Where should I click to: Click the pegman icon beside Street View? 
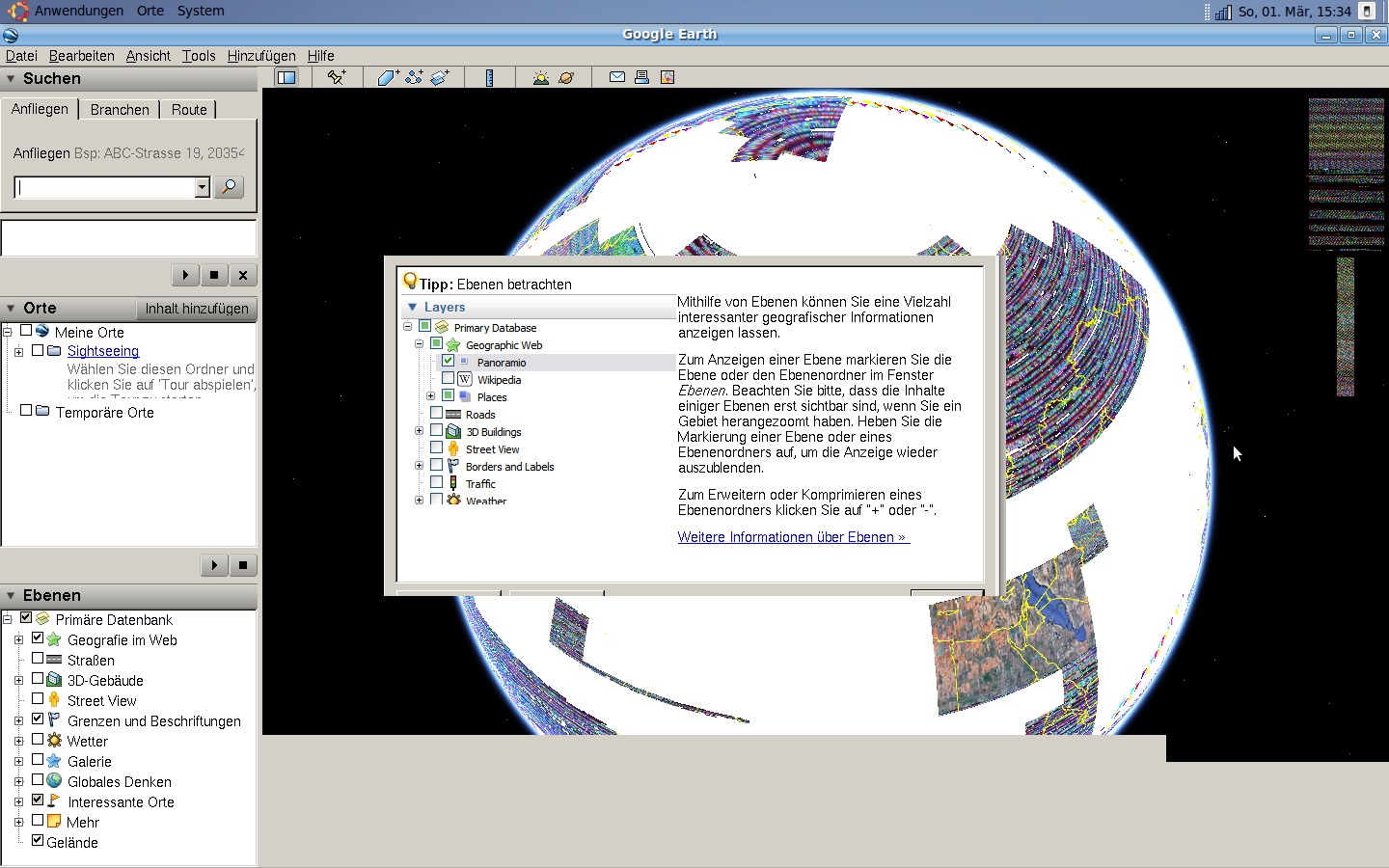pyautogui.click(x=54, y=700)
